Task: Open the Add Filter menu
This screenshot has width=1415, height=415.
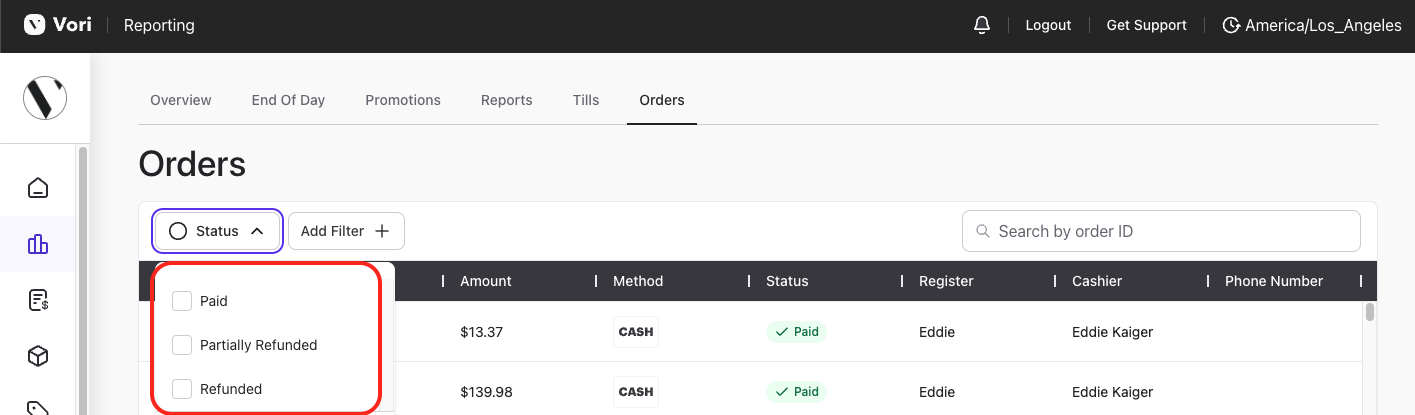Action: click(346, 231)
